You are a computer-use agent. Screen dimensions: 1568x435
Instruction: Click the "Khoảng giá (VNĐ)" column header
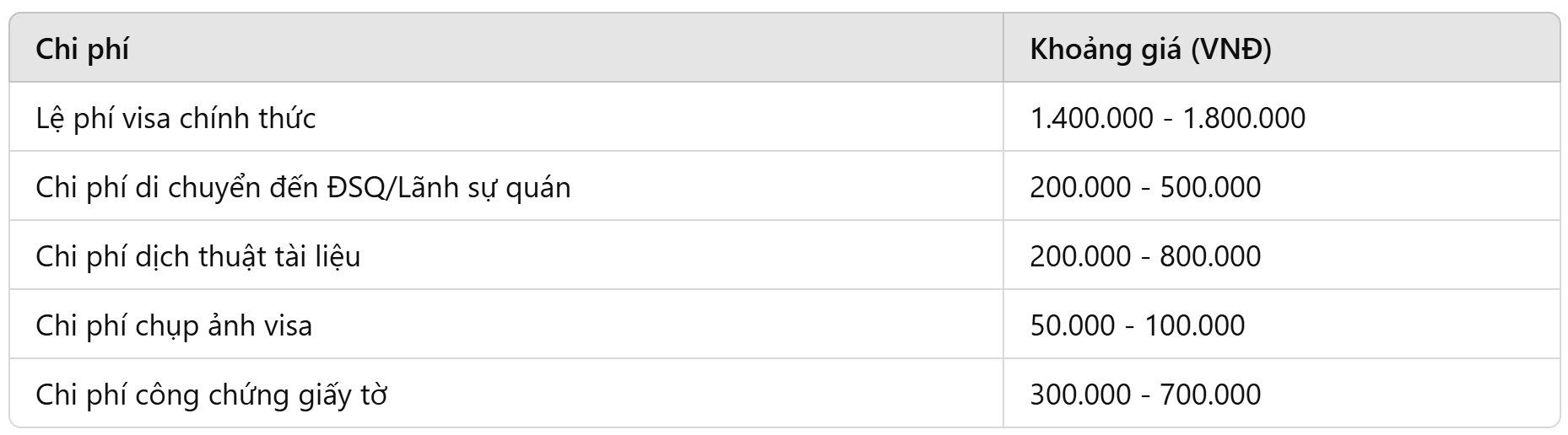[x=1150, y=49]
